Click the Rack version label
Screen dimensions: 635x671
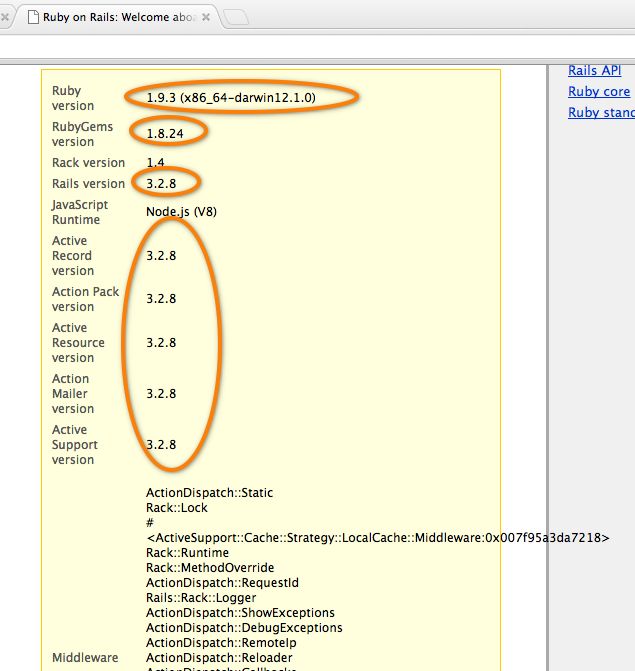(x=88, y=163)
